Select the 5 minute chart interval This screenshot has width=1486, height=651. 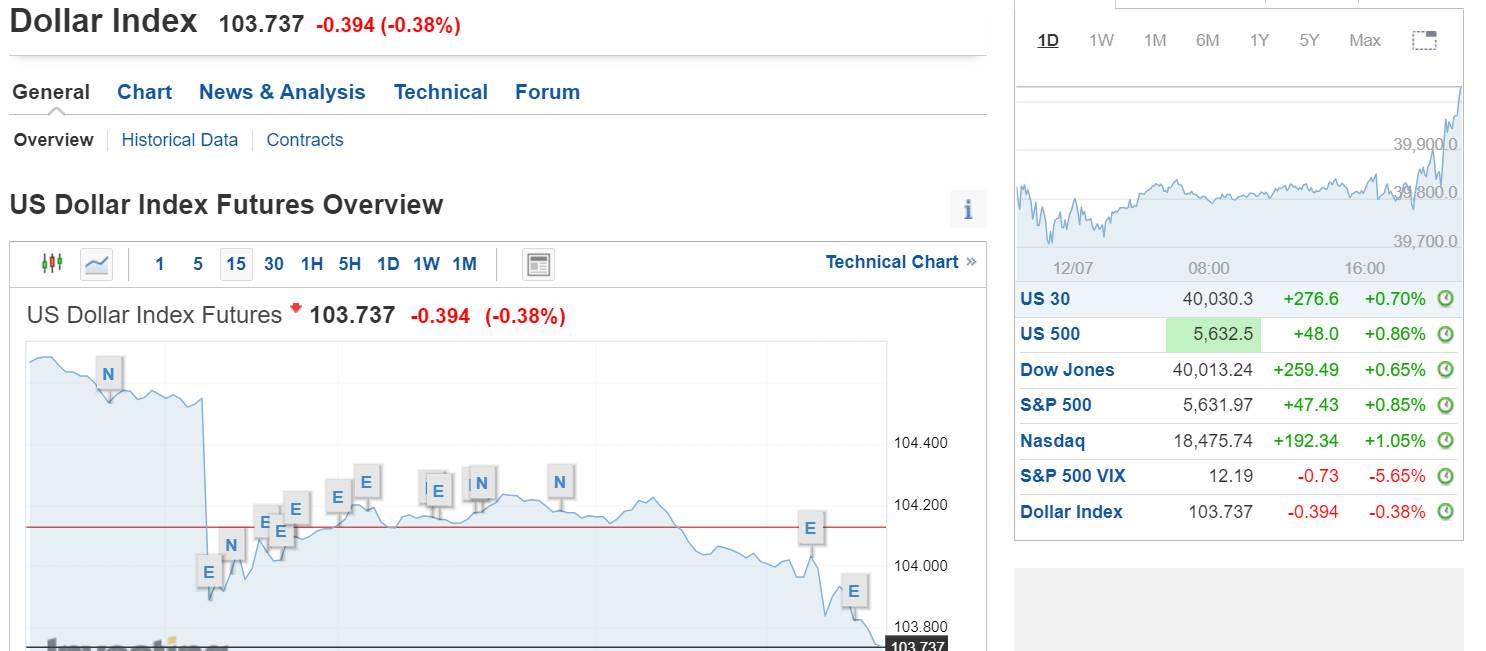point(198,264)
